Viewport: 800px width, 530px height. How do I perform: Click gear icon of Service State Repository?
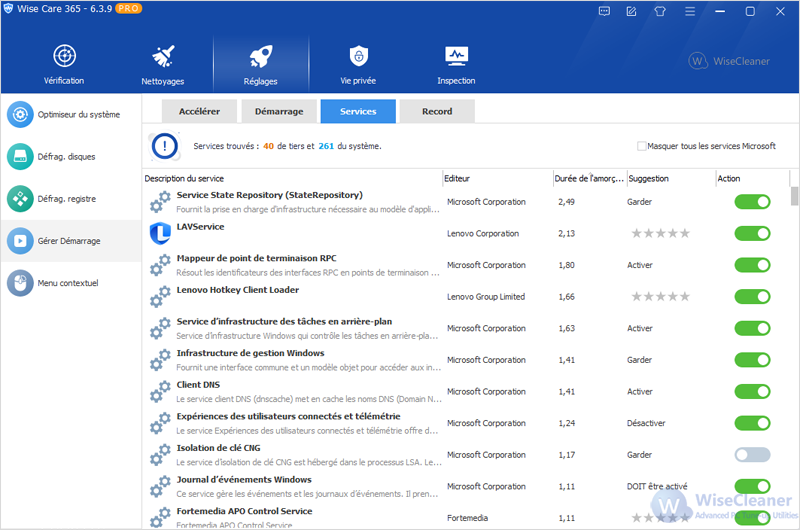(x=160, y=202)
